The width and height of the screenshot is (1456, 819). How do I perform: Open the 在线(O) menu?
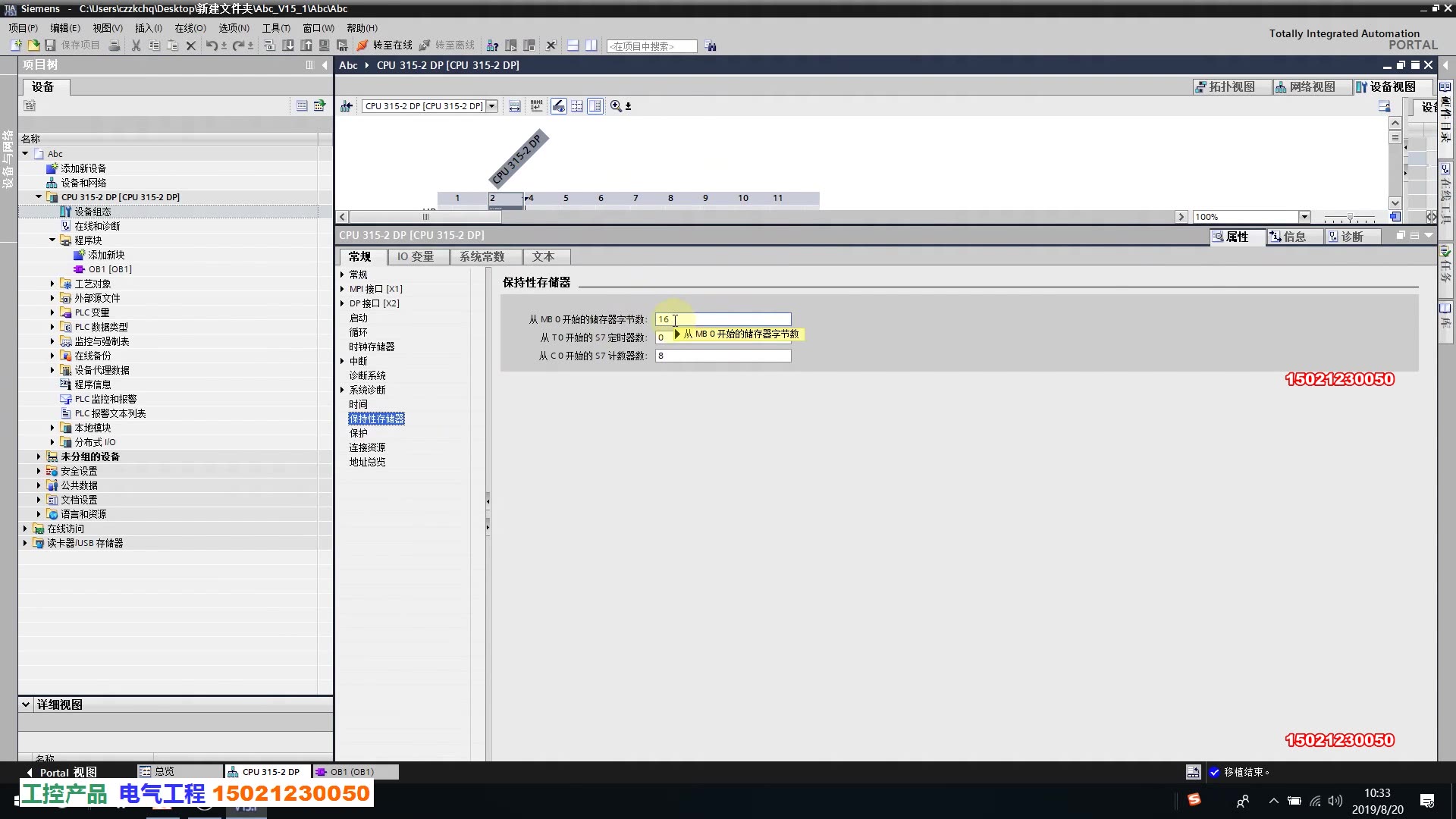(x=190, y=28)
